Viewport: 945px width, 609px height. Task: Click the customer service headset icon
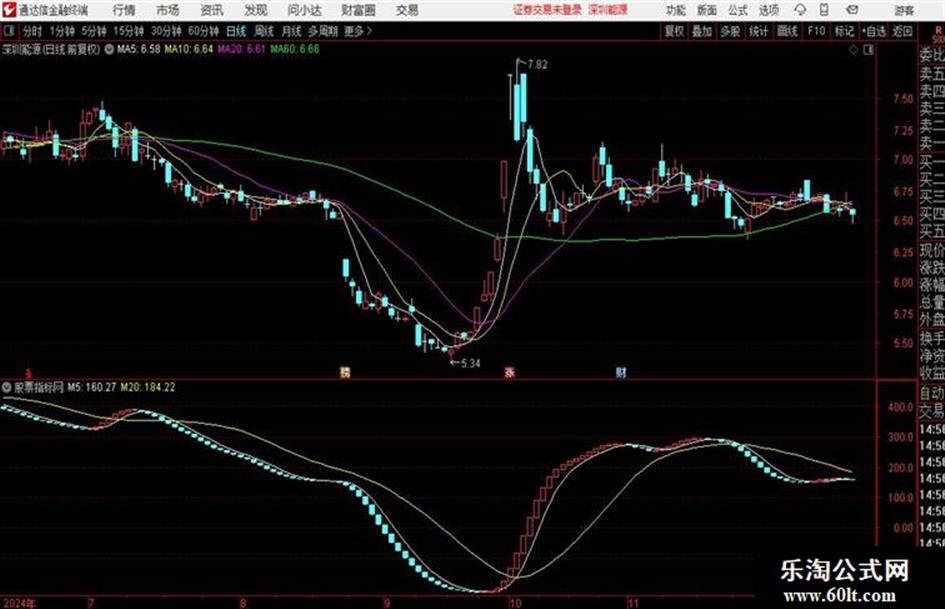click(800, 10)
